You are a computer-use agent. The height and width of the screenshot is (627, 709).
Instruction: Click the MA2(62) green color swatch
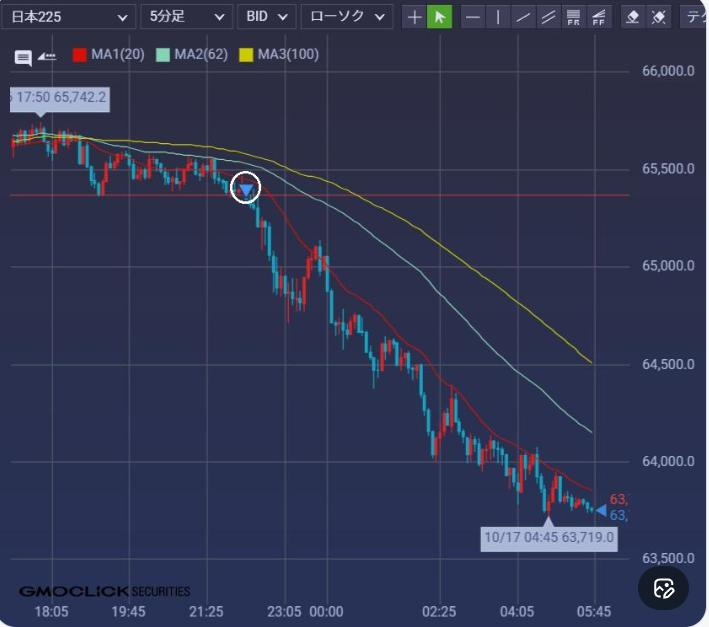point(163,55)
